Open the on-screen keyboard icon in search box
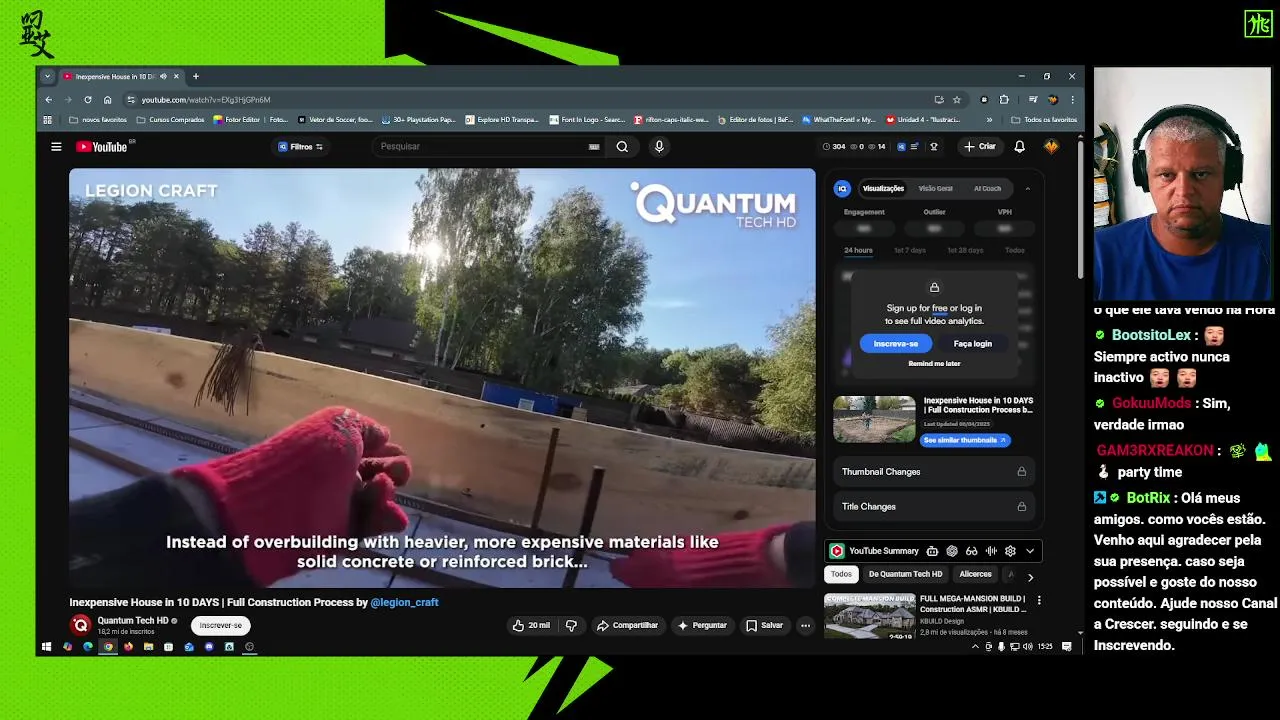Screen dimensions: 1280x720 (x=594, y=147)
